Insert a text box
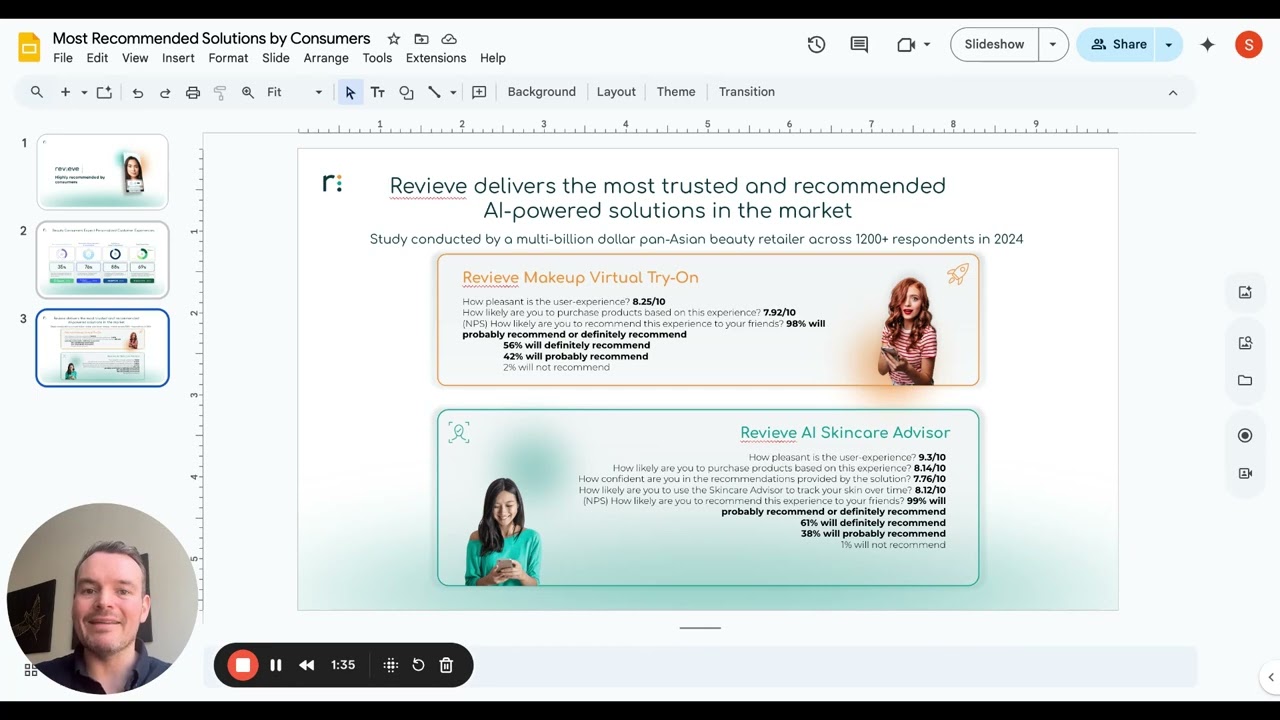The height and width of the screenshot is (720, 1280). click(378, 92)
